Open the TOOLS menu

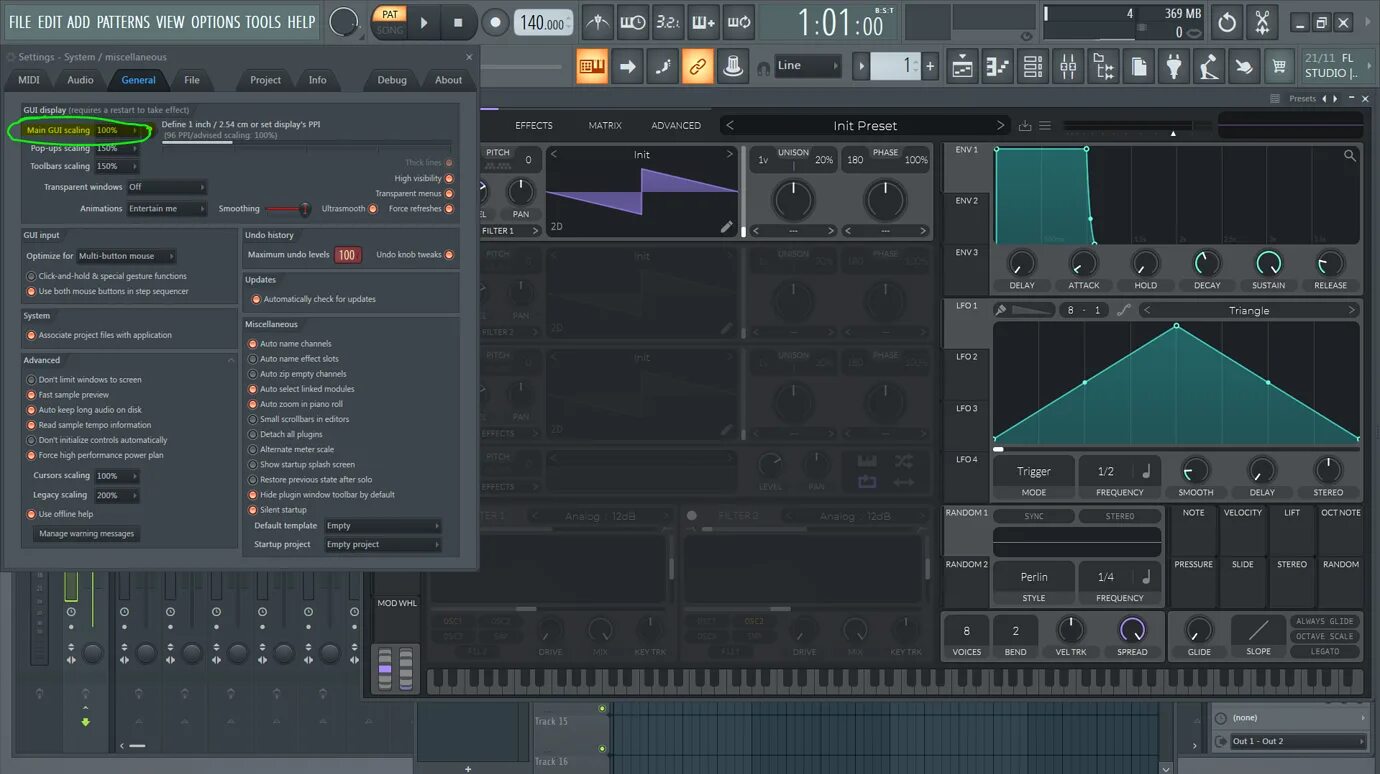[263, 22]
